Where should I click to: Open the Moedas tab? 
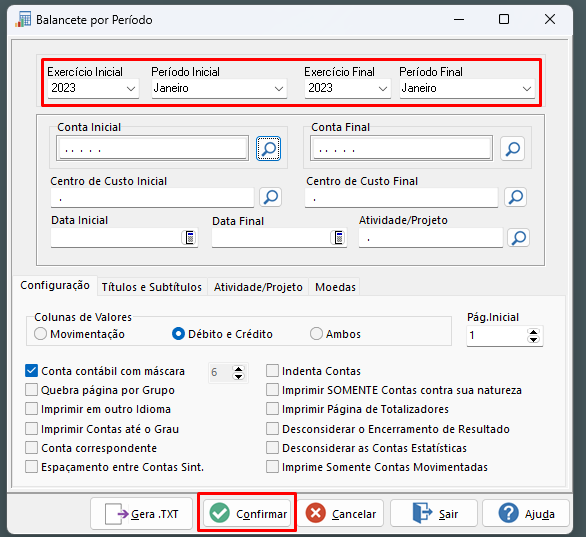tap(335, 287)
